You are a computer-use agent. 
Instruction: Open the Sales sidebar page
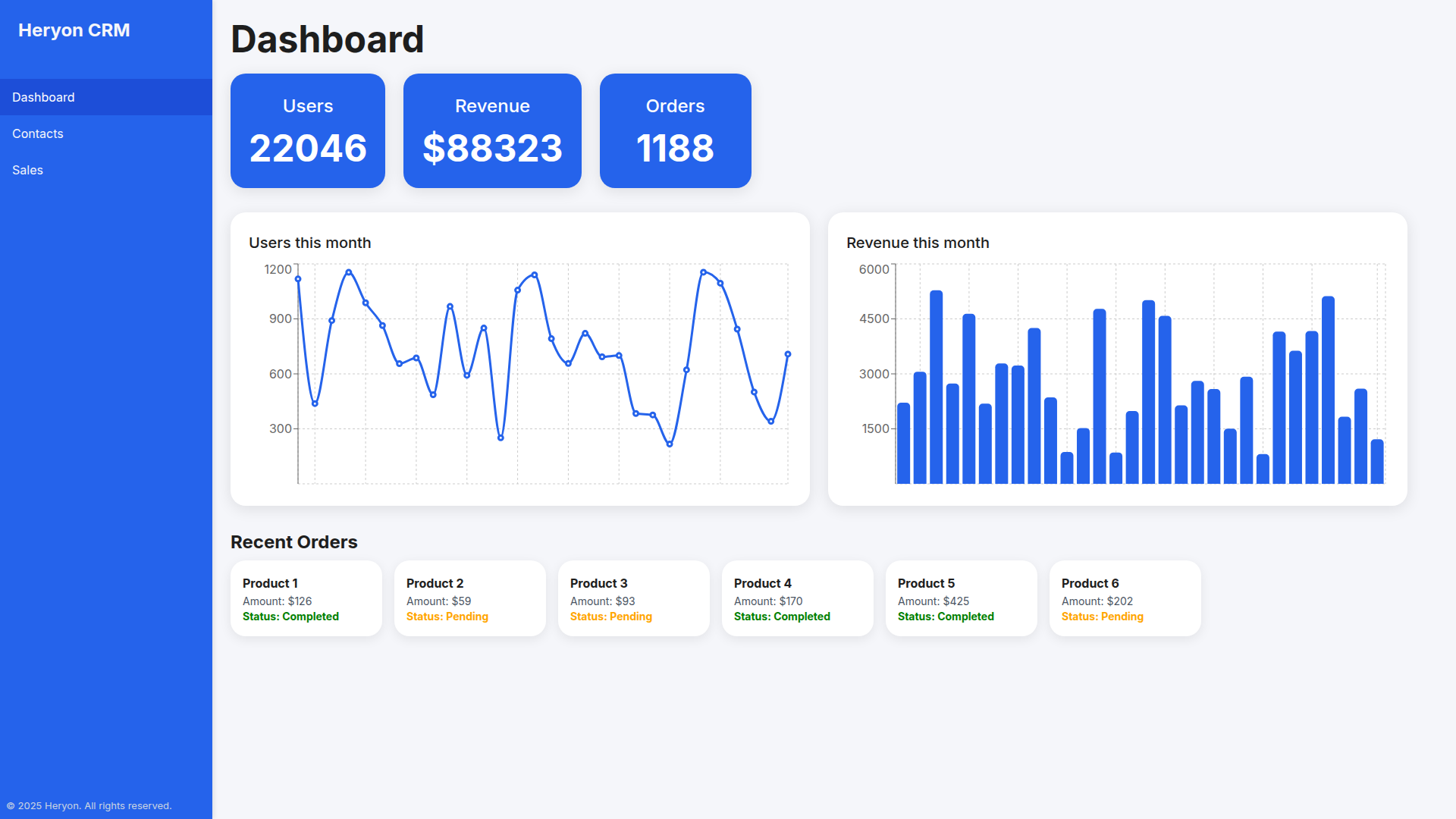pos(28,170)
